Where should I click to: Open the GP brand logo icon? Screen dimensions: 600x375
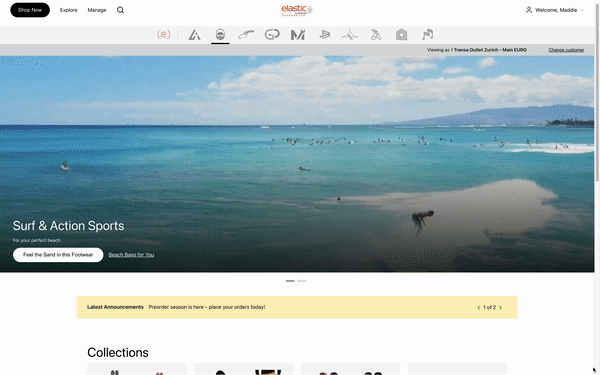pos(272,34)
